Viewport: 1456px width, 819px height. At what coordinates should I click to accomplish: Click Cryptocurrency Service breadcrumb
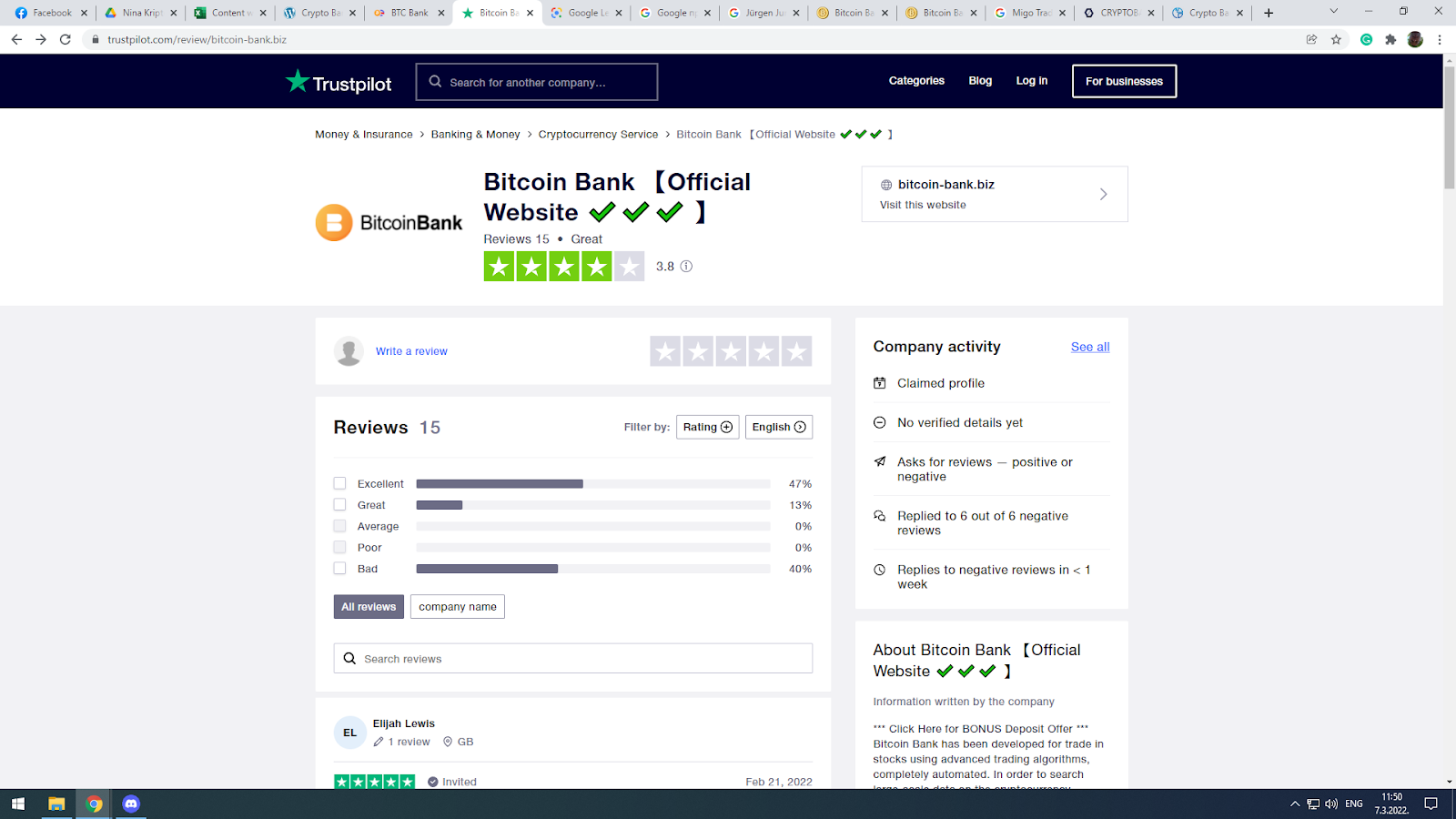[598, 135]
